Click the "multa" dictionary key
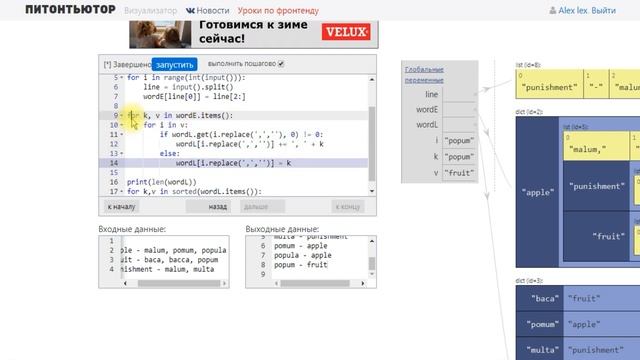The image size is (640, 360). click(540, 350)
